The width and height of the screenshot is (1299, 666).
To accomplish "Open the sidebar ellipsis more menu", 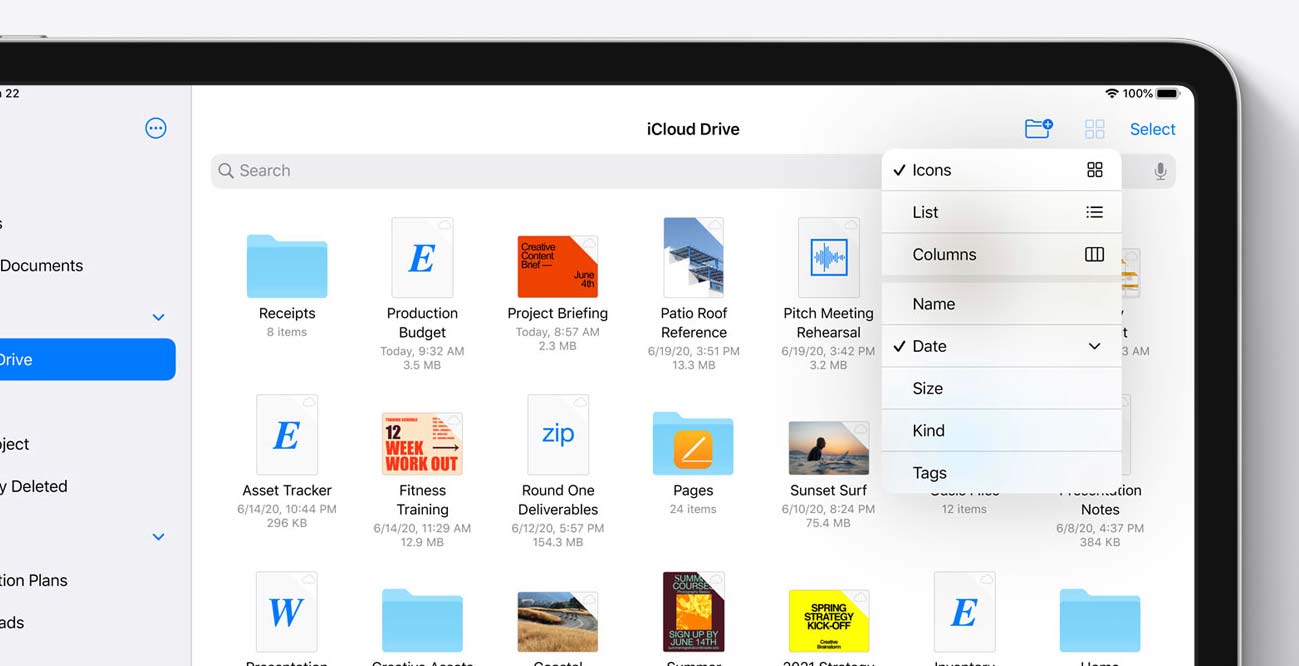I will point(156,128).
